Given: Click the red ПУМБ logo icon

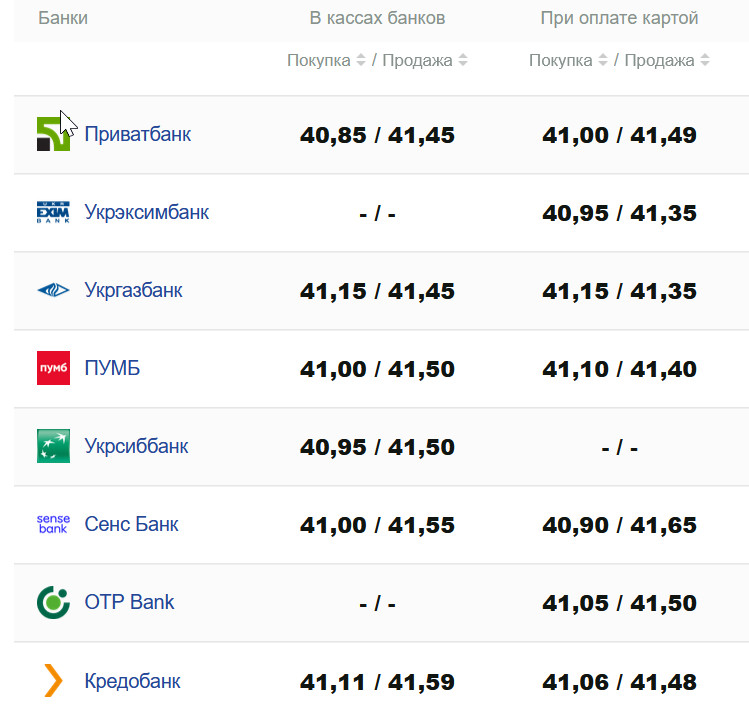Looking at the screenshot, I should point(53,368).
